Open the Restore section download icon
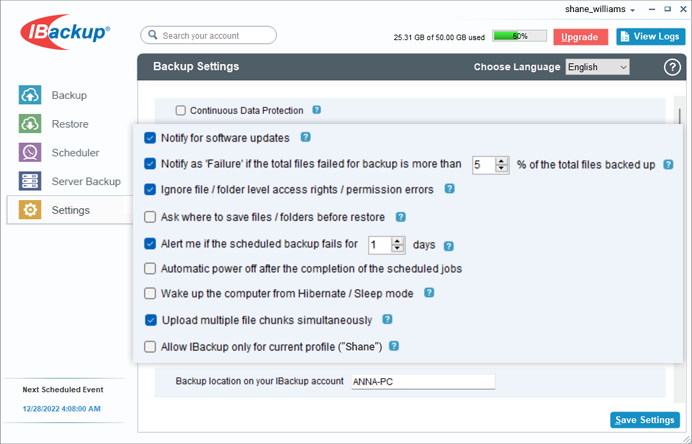Screen dimensions: 692x444 point(30,124)
